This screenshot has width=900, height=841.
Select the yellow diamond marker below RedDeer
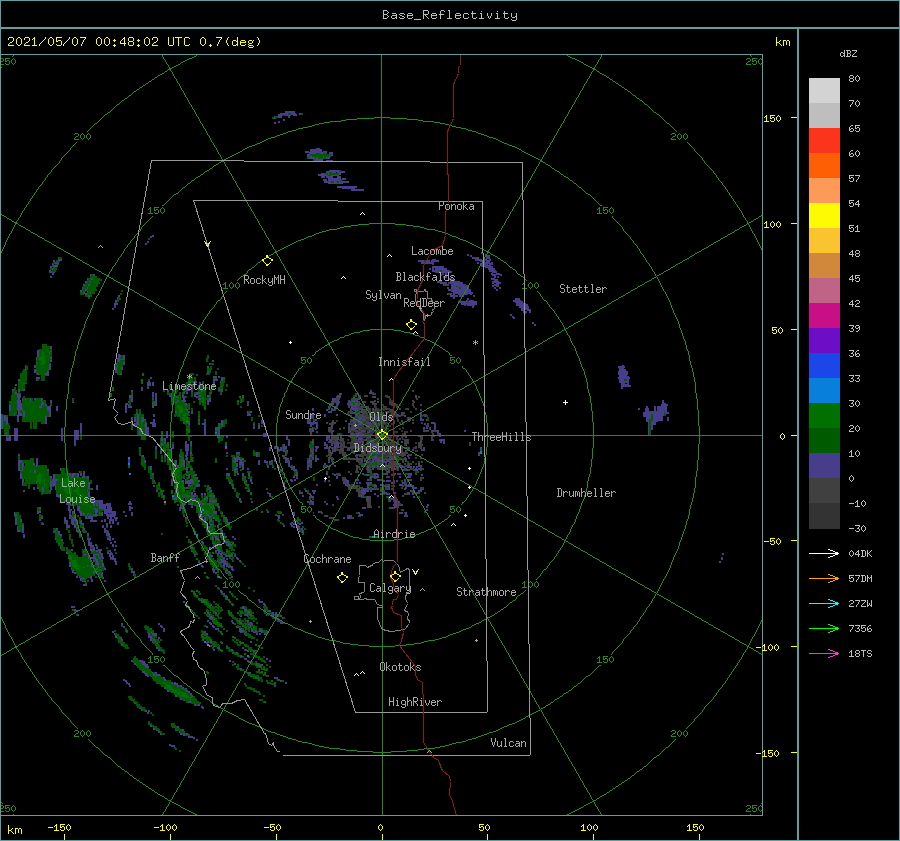pyautogui.click(x=411, y=325)
